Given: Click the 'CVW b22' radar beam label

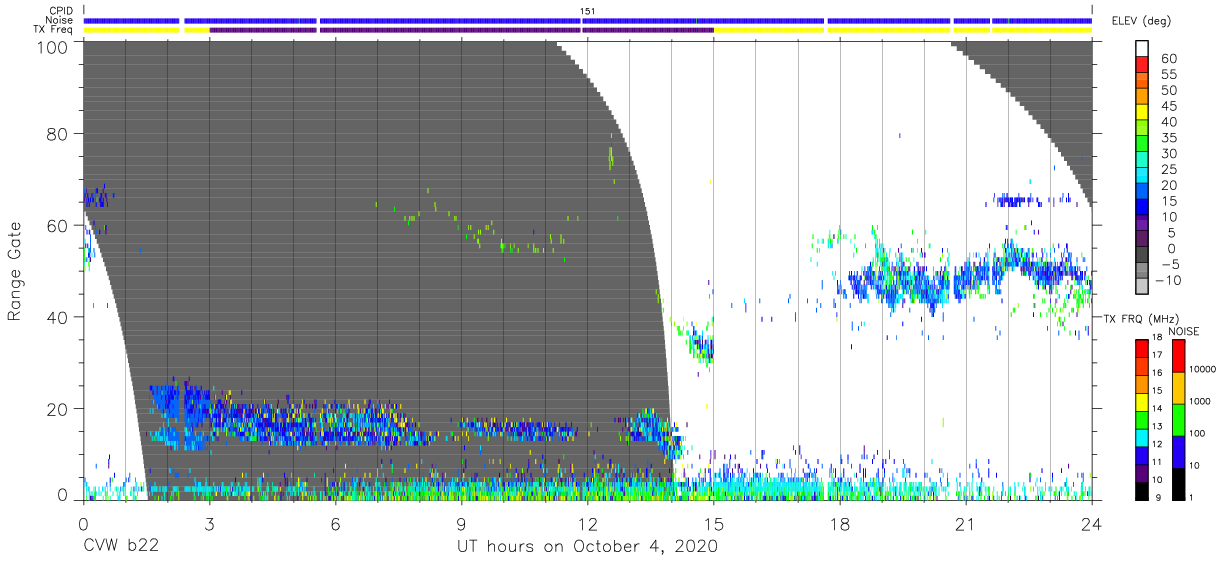Looking at the screenshot, I should pyautogui.click(x=122, y=547).
